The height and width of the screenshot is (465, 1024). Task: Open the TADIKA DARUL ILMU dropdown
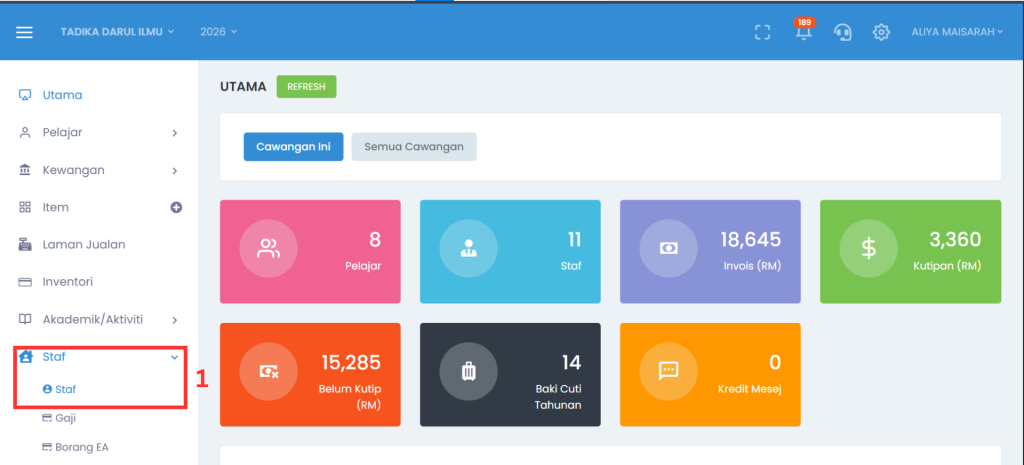point(118,31)
